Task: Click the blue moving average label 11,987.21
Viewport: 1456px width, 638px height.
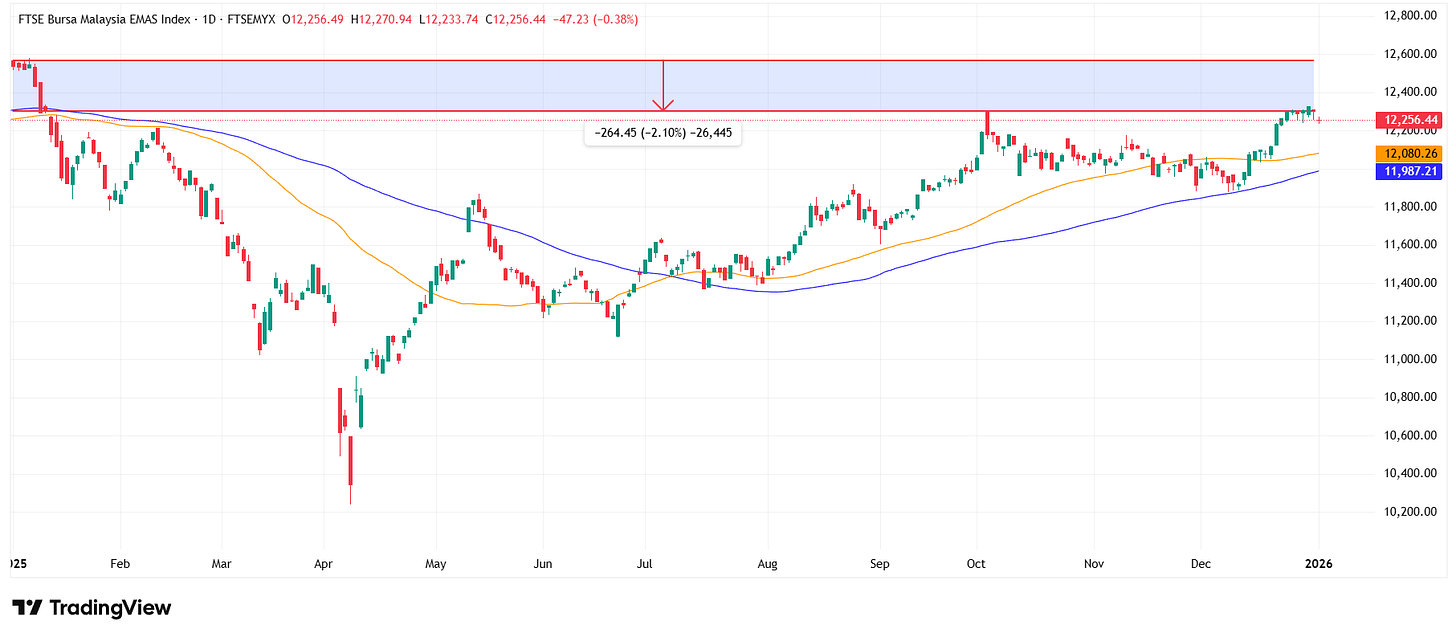Action: click(x=1411, y=173)
